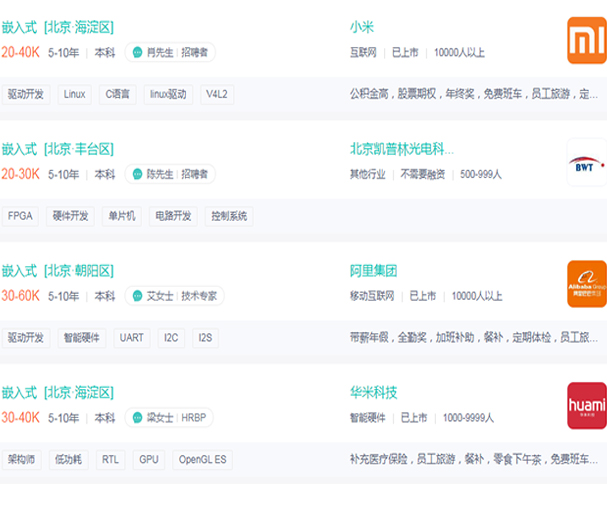
Task: Click chat icon beside 艾女士 技术专家
Action: coord(137,296)
